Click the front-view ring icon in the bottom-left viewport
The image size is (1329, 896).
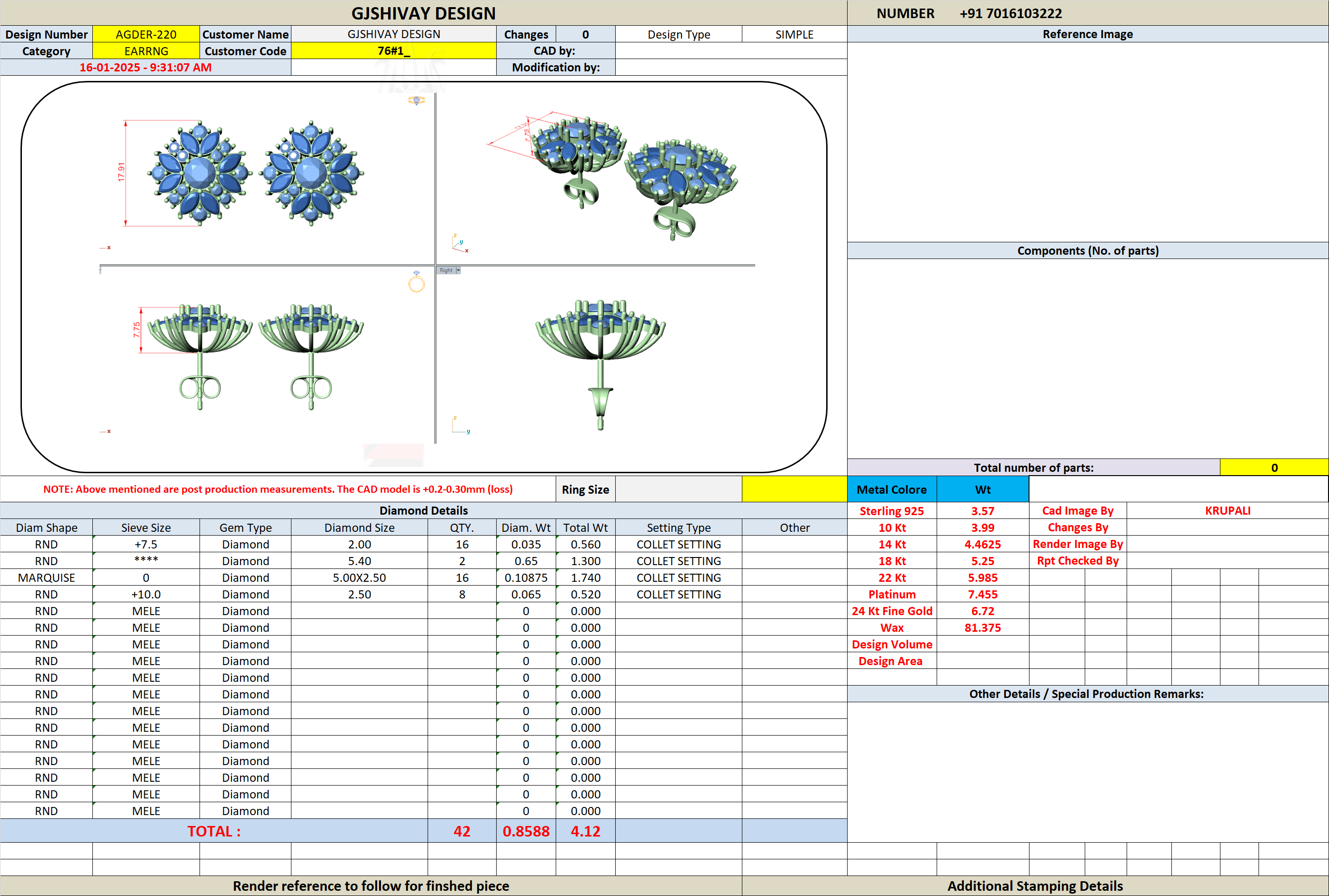[x=417, y=282]
